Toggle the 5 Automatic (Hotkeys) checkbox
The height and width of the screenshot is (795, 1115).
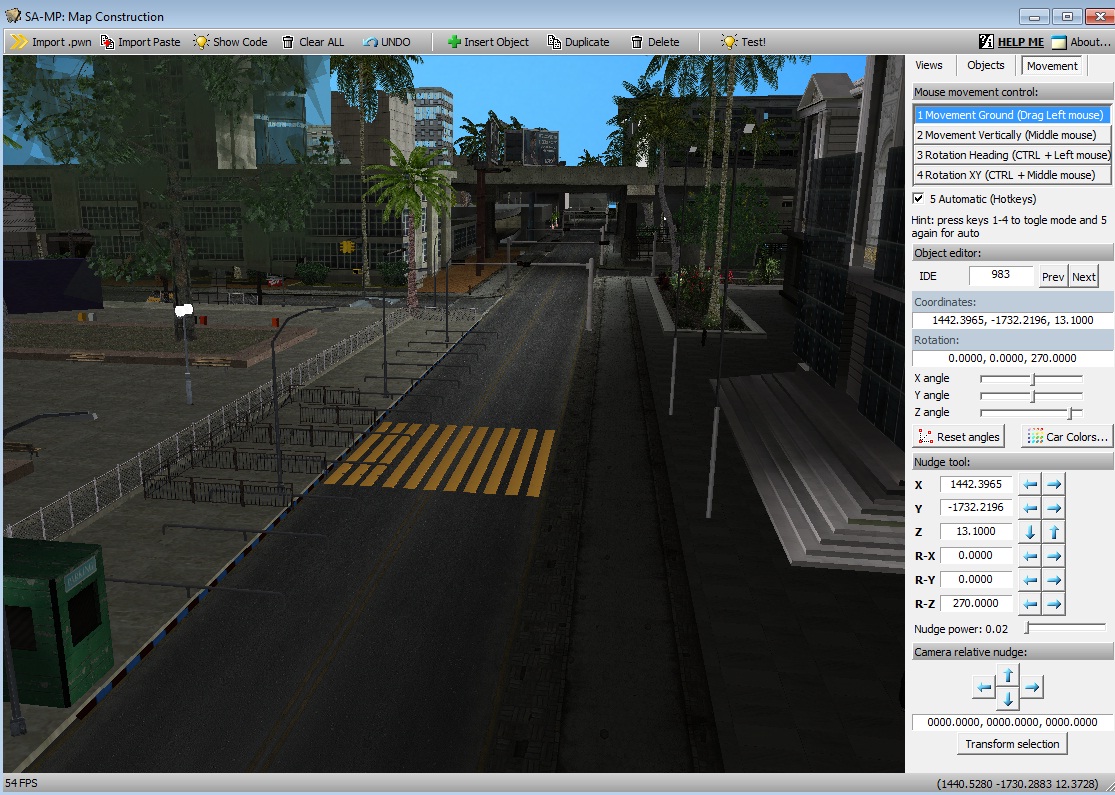pos(918,198)
